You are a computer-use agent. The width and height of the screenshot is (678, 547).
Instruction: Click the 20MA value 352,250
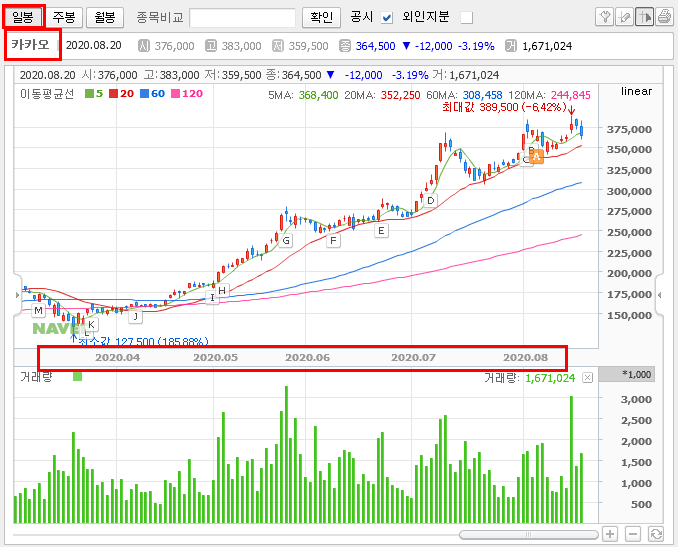pos(400,95)
